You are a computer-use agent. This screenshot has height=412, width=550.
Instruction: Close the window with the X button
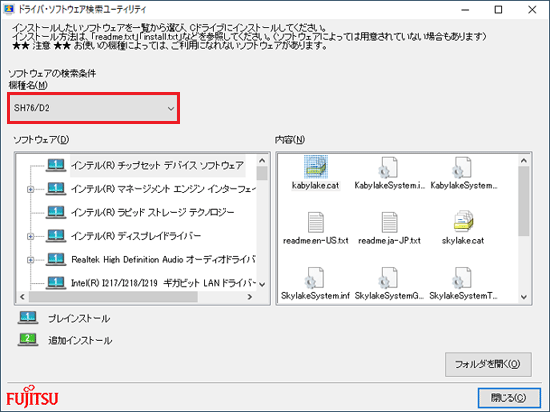coord(532,10)
